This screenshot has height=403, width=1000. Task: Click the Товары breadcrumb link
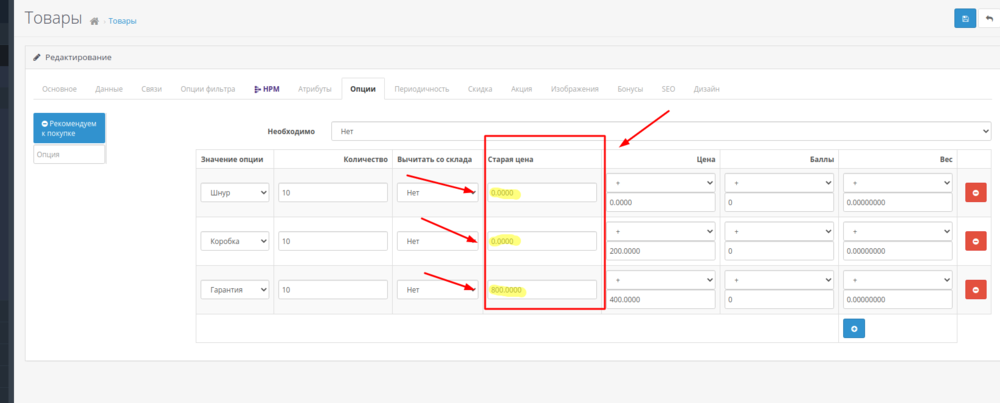(x=123, y=21)
